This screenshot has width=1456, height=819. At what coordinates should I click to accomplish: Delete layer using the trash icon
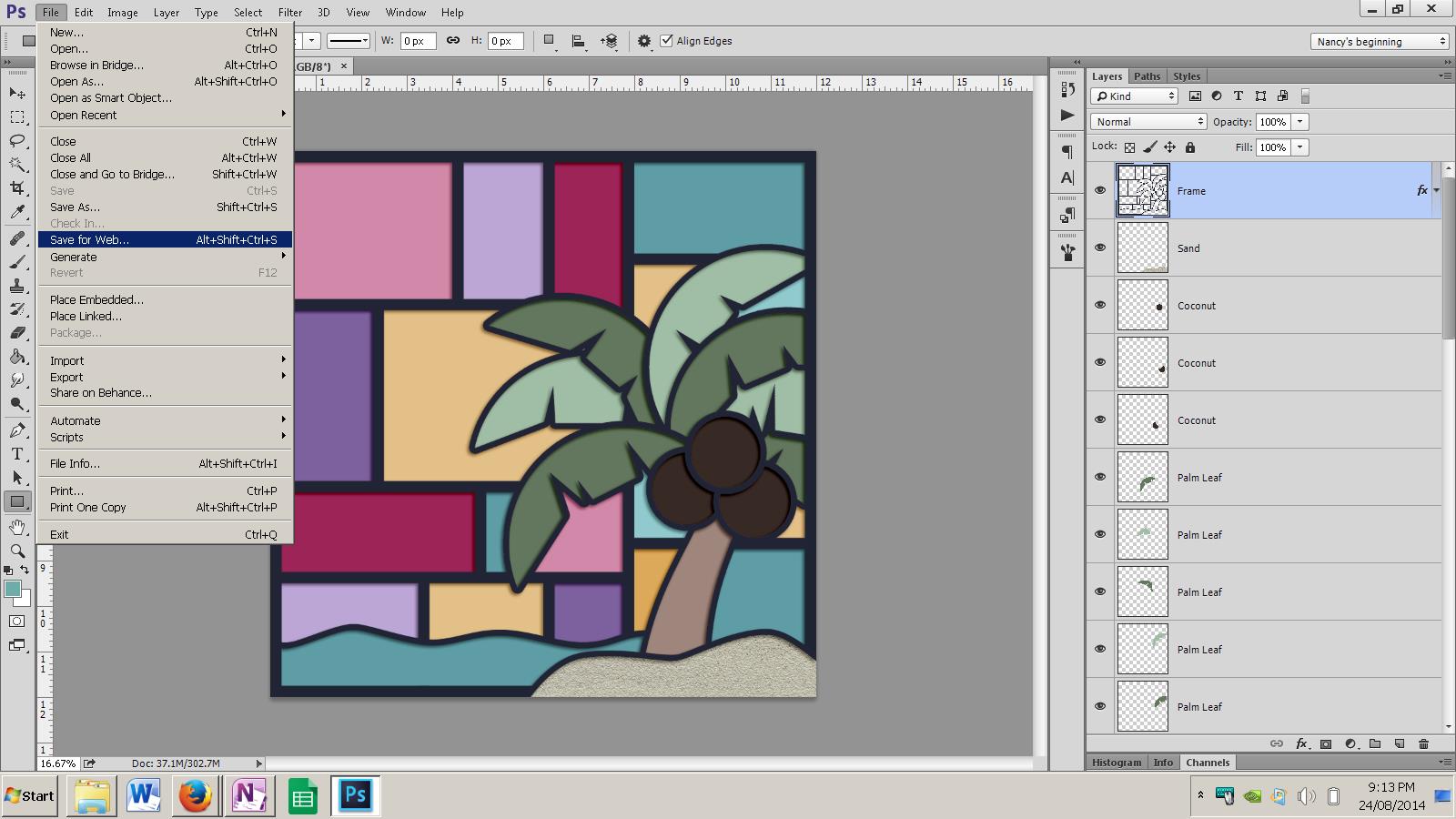[x=1423, y=743]
